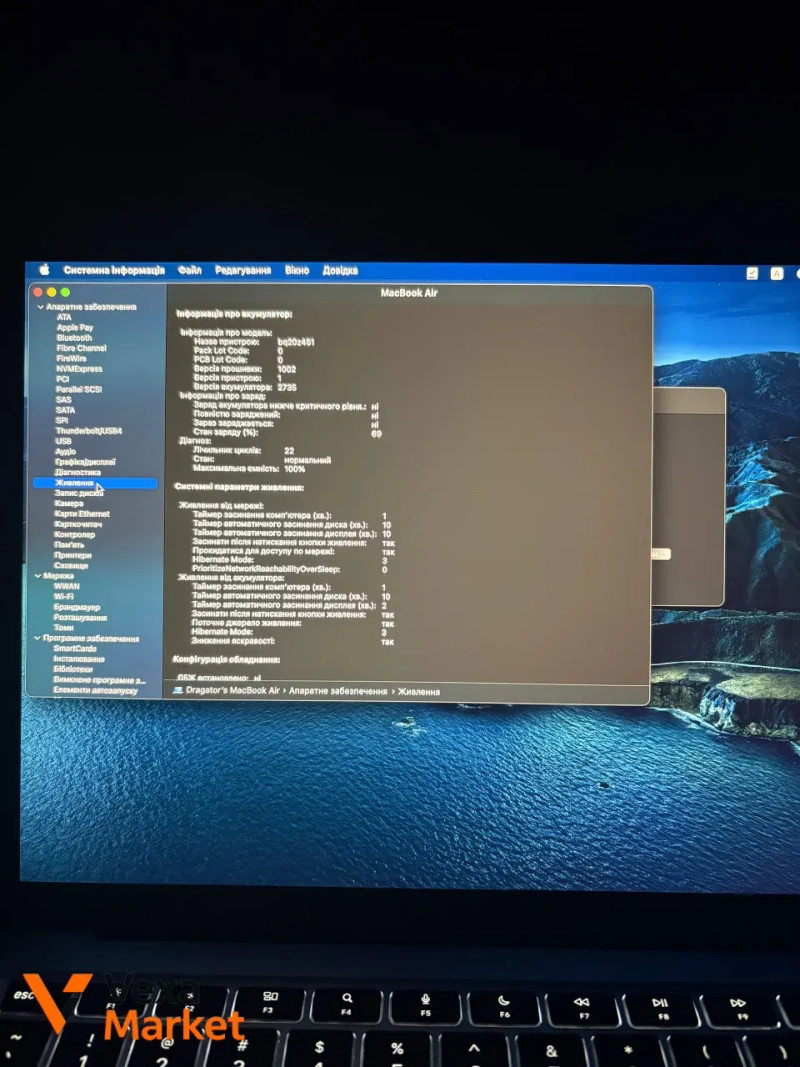Click Dragator's MacBook Air in path bar
Image resolution: width=800 pixels, height=1067 pixels.
click(233, 690)
